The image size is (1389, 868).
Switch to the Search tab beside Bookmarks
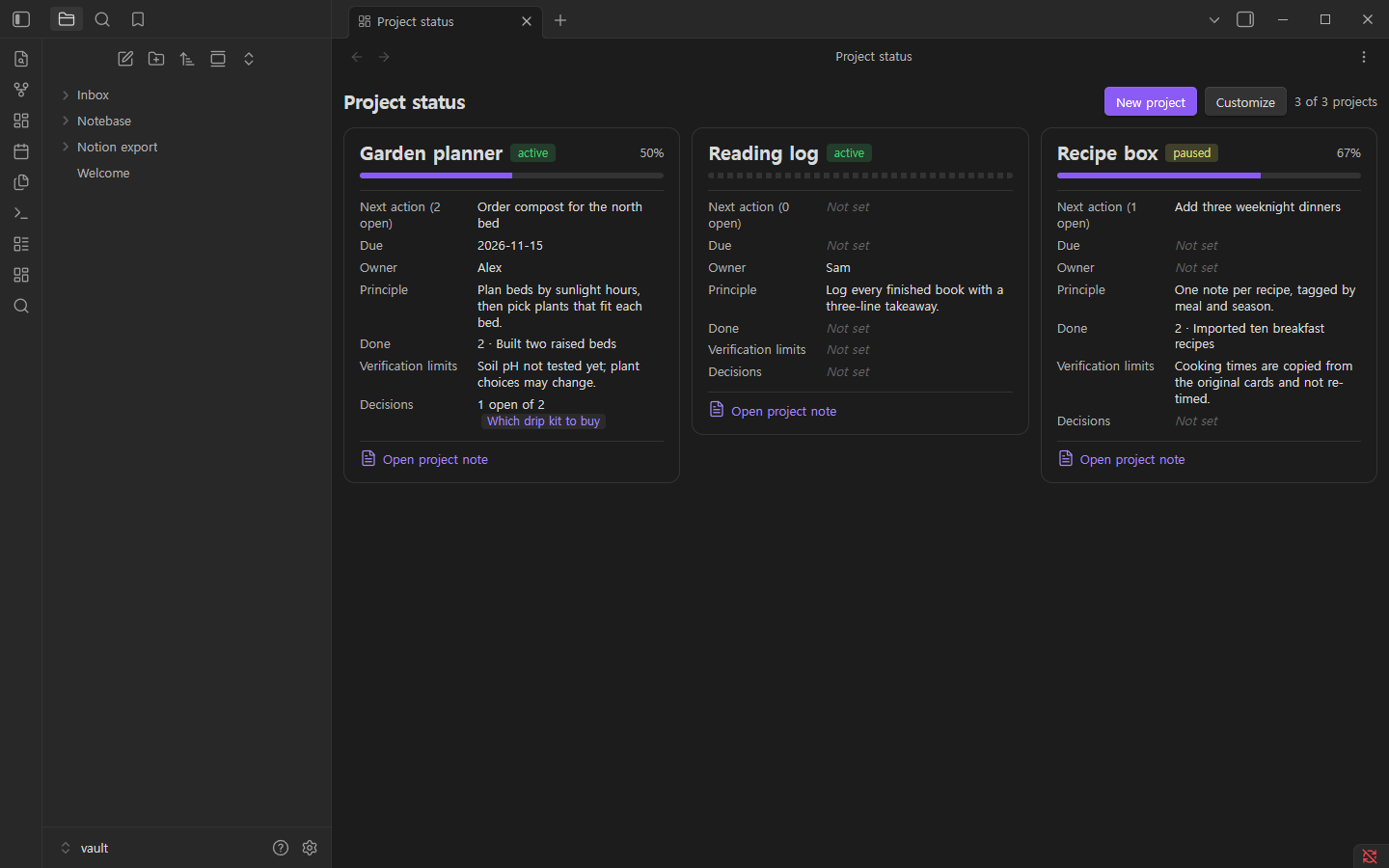[102, 19]
